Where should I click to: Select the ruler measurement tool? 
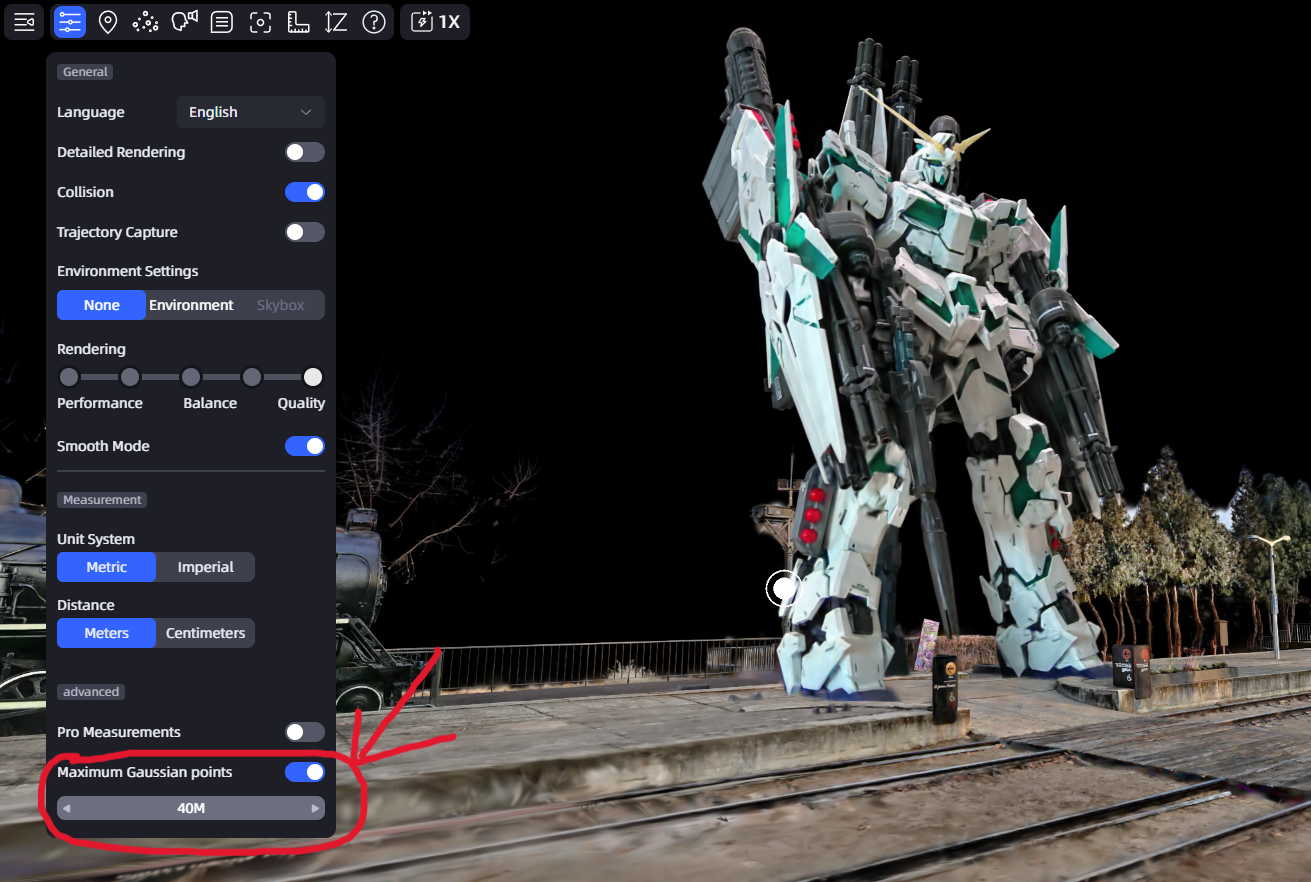[298, 21]
